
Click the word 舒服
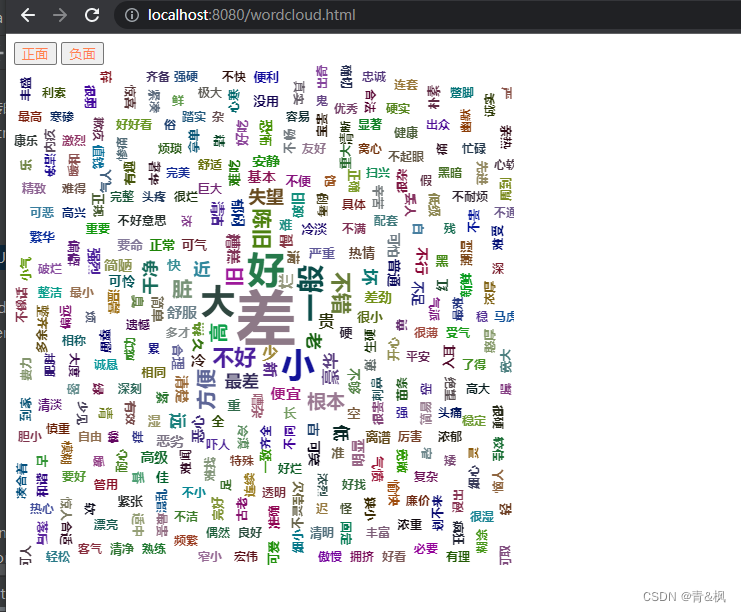182,312
